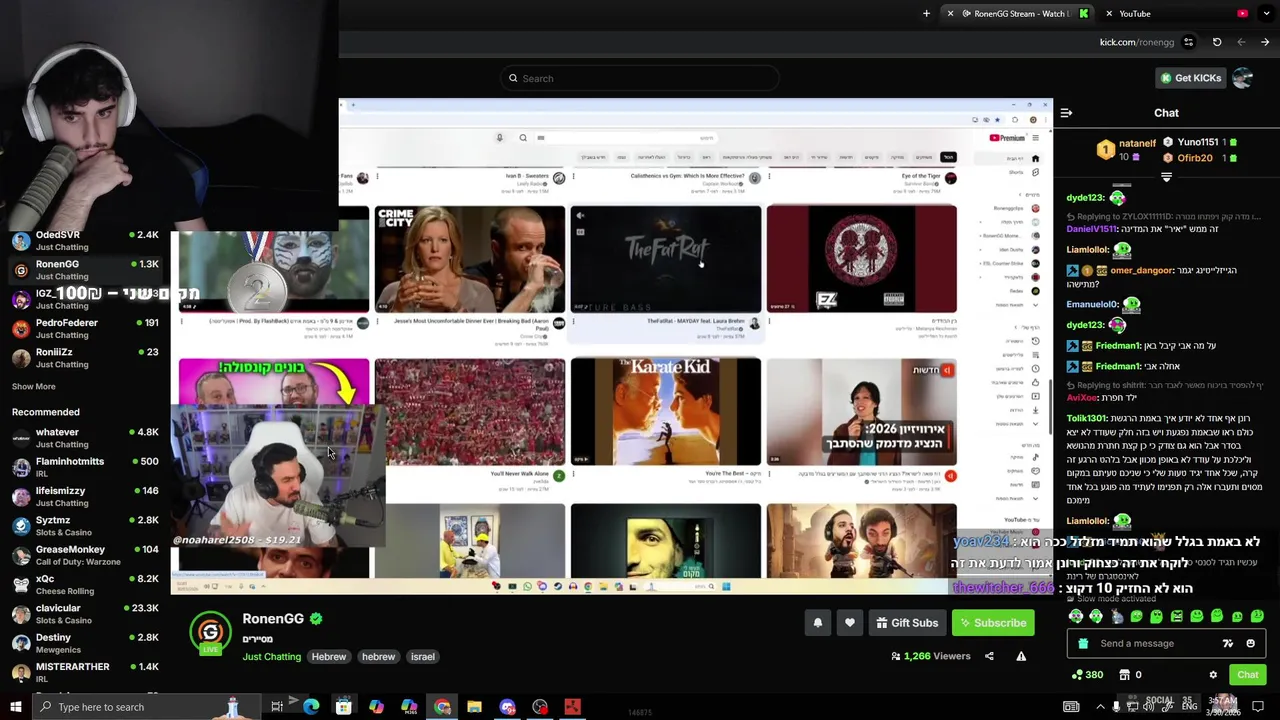Viewport: 1280px width, 720px height.
Task: Close the RonenGG Stream tab
Action: click(950, 14)
